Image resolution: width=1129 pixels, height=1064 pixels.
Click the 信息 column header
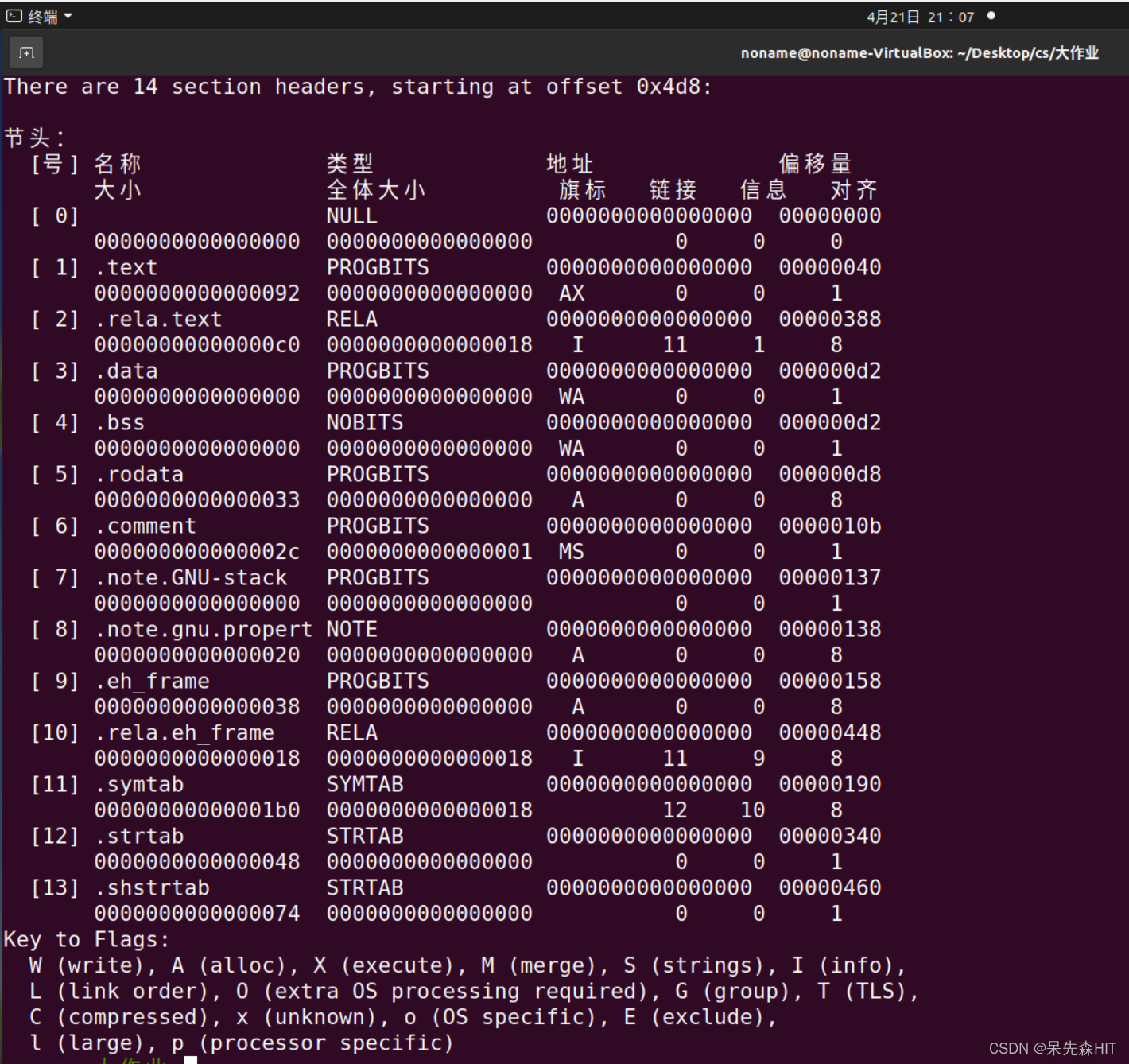pos(763,190)
